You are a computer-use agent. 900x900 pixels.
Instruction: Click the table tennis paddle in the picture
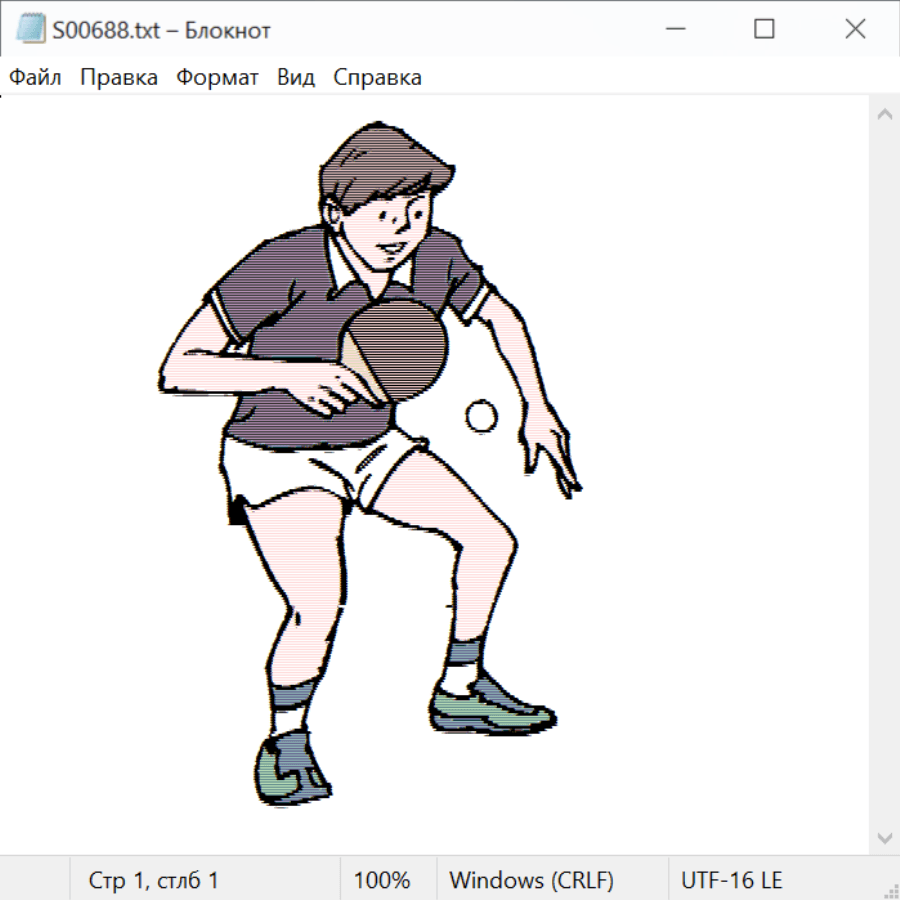click(x=402, y=343)
